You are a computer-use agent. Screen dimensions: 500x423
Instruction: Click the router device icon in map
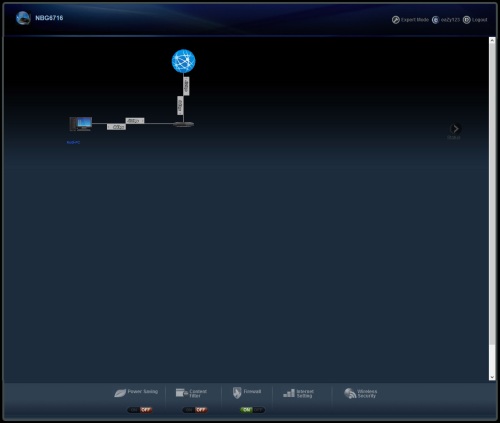pyautogui.click(x=184, y=124)
